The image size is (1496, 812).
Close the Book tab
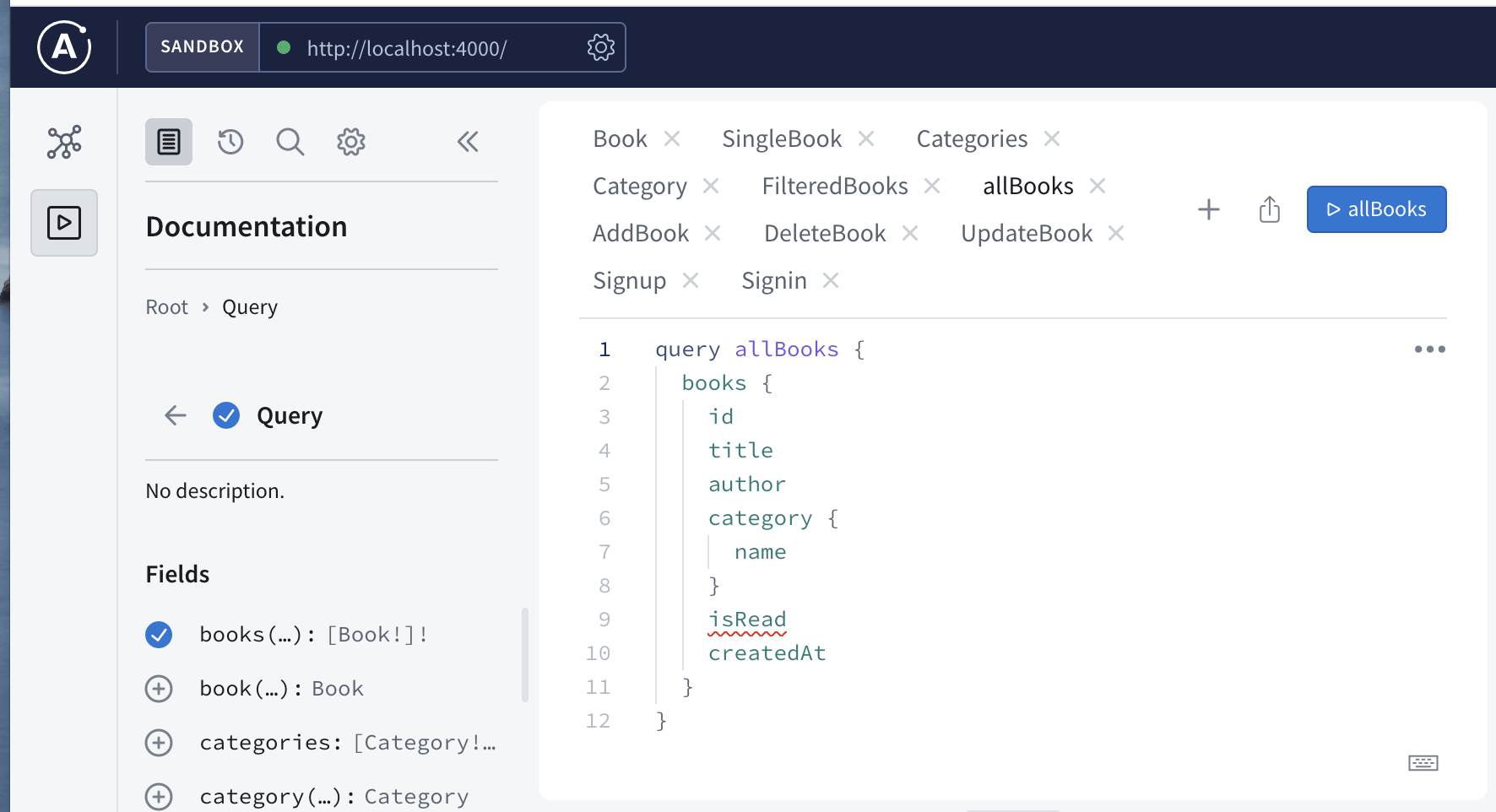(x=672, y=138)
